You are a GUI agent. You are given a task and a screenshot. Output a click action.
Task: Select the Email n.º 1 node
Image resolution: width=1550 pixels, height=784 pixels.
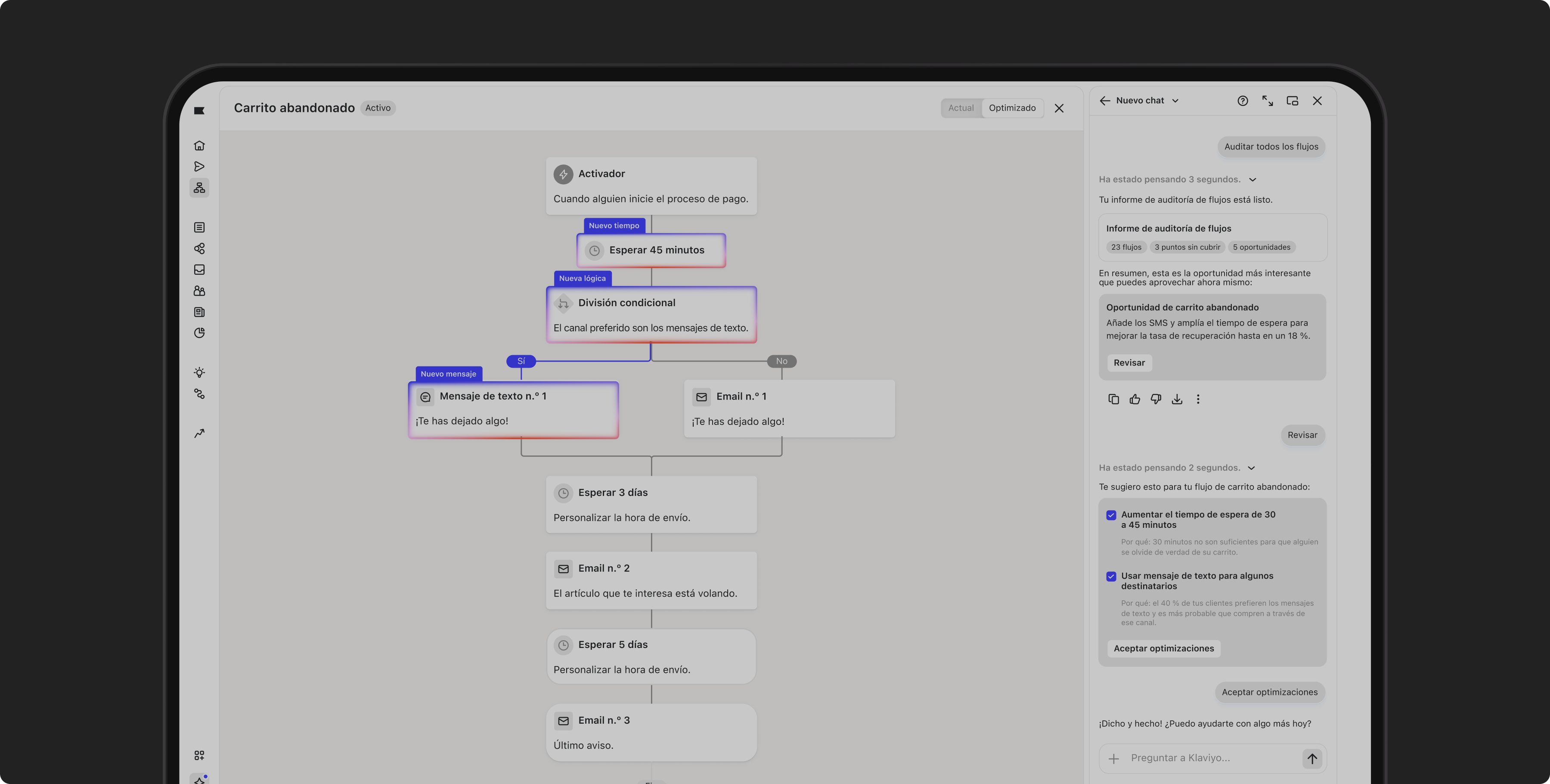790,409
